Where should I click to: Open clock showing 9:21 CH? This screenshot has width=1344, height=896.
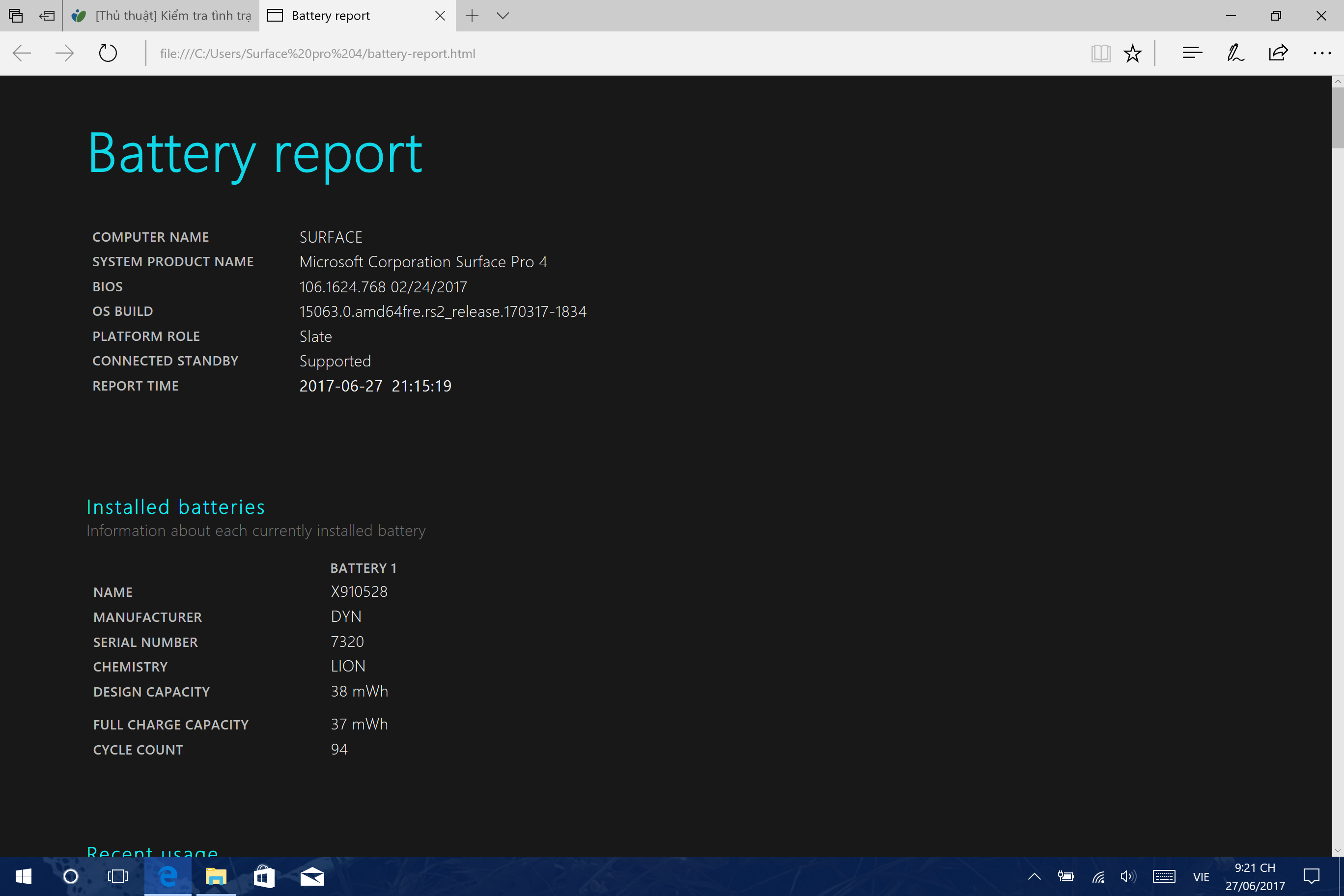coord(1255,876)
